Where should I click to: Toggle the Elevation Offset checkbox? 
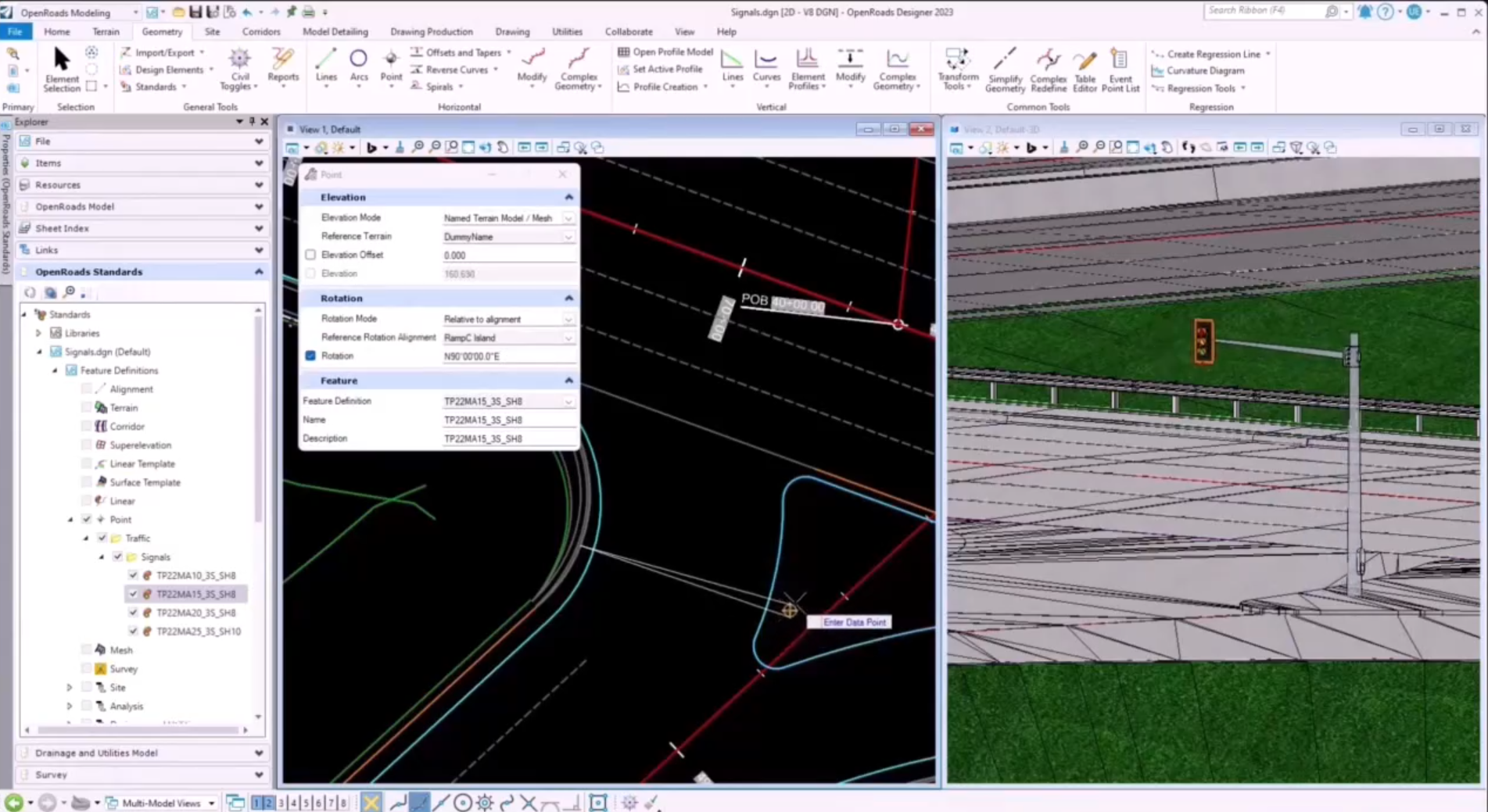point(310,255)
